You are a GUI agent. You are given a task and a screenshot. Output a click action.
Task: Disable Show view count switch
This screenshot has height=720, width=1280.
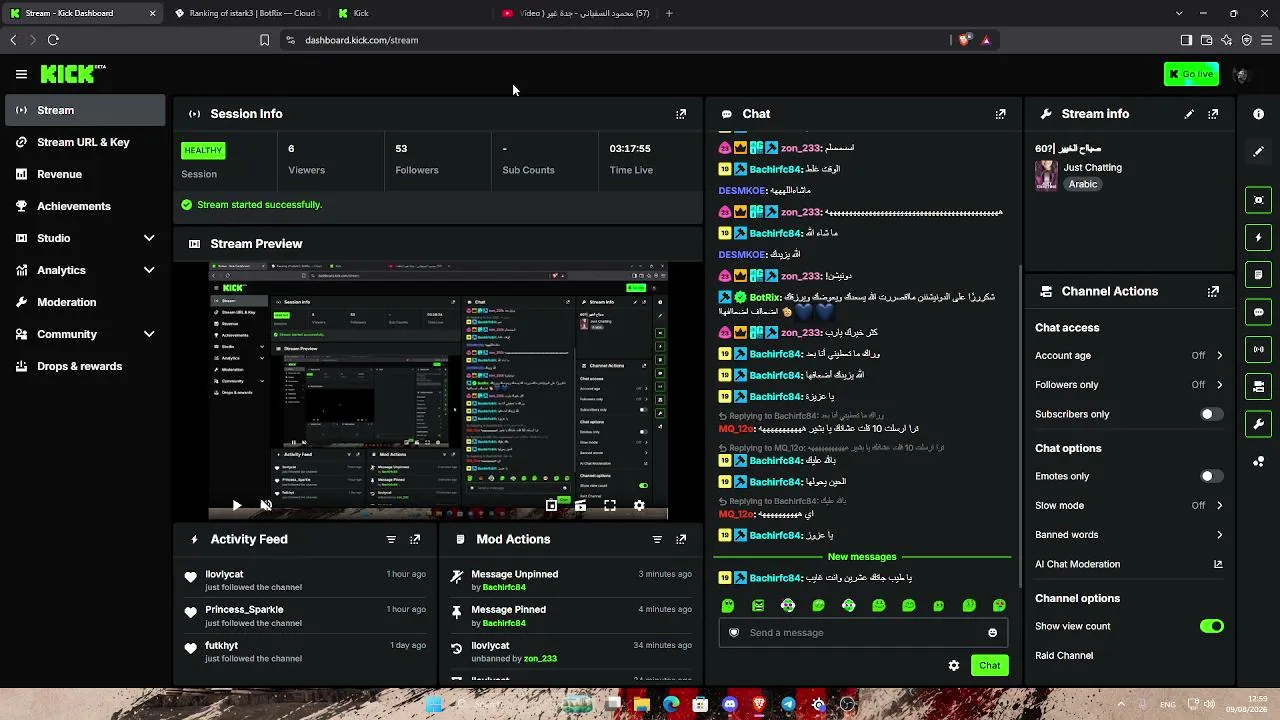click(x=1211, y=627)
